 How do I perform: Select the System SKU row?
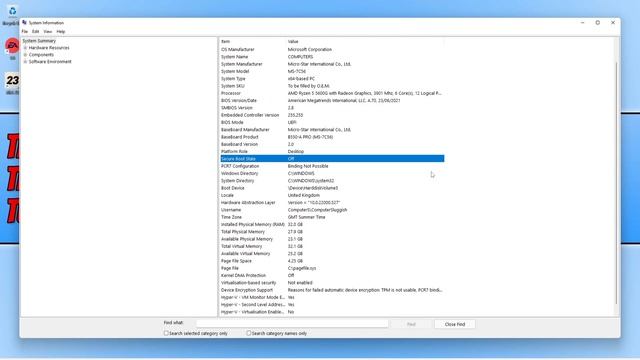click(332, 86)
